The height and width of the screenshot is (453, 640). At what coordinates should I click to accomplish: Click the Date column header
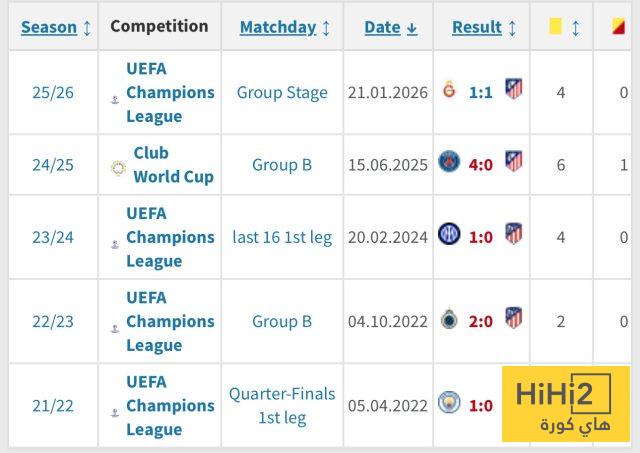pyautogui.click(x=382, y=27)
